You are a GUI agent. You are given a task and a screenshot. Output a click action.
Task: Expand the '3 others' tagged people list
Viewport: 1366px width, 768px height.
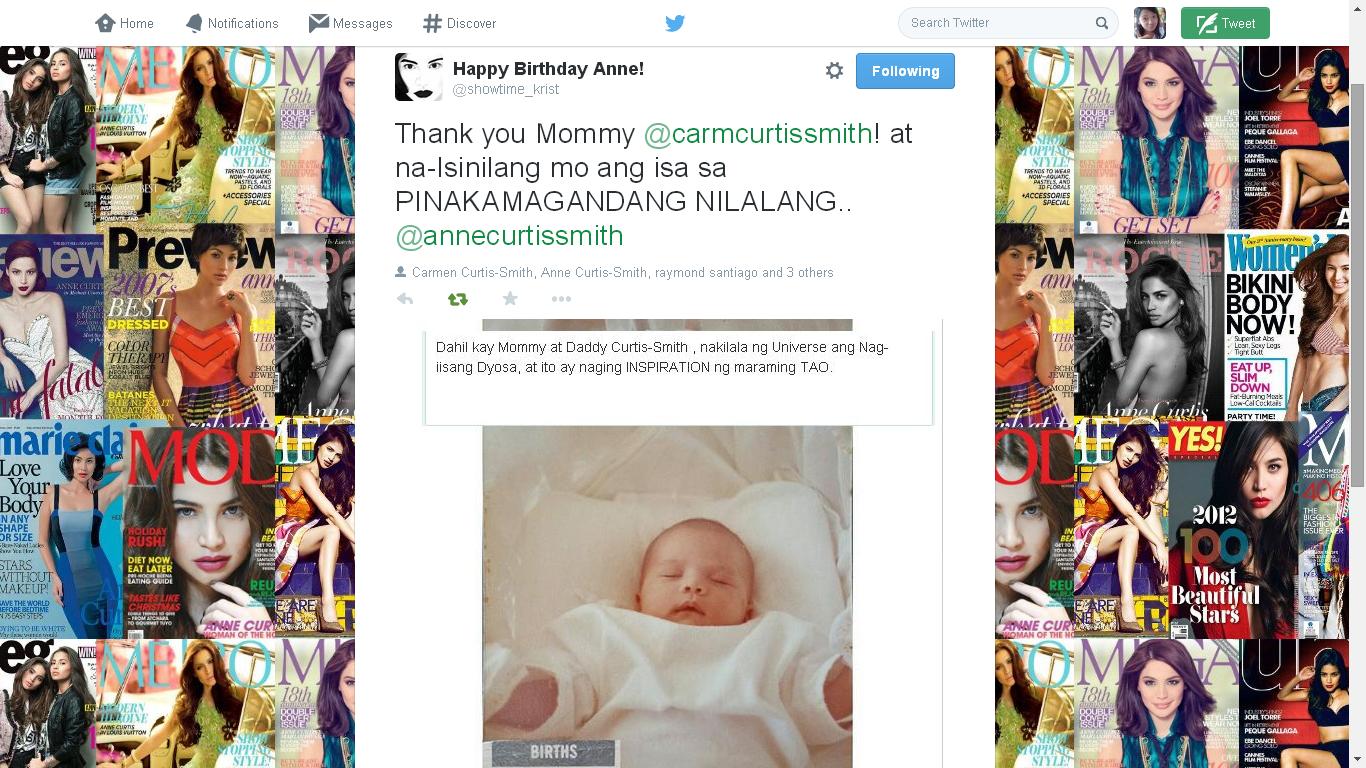click(x=810, y=272)
